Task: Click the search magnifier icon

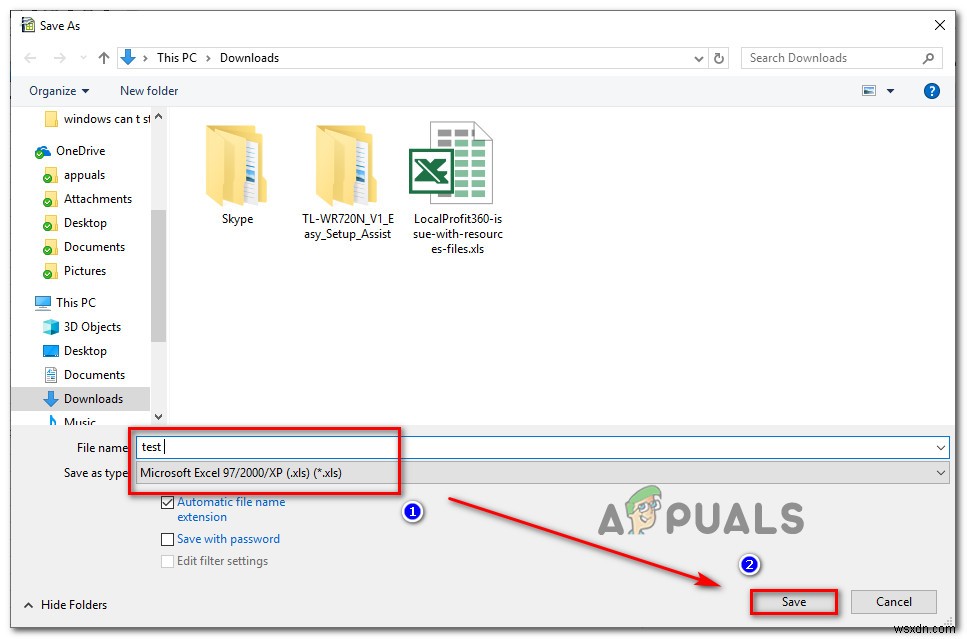Action: pyautogui.click(x=928, y=58)
